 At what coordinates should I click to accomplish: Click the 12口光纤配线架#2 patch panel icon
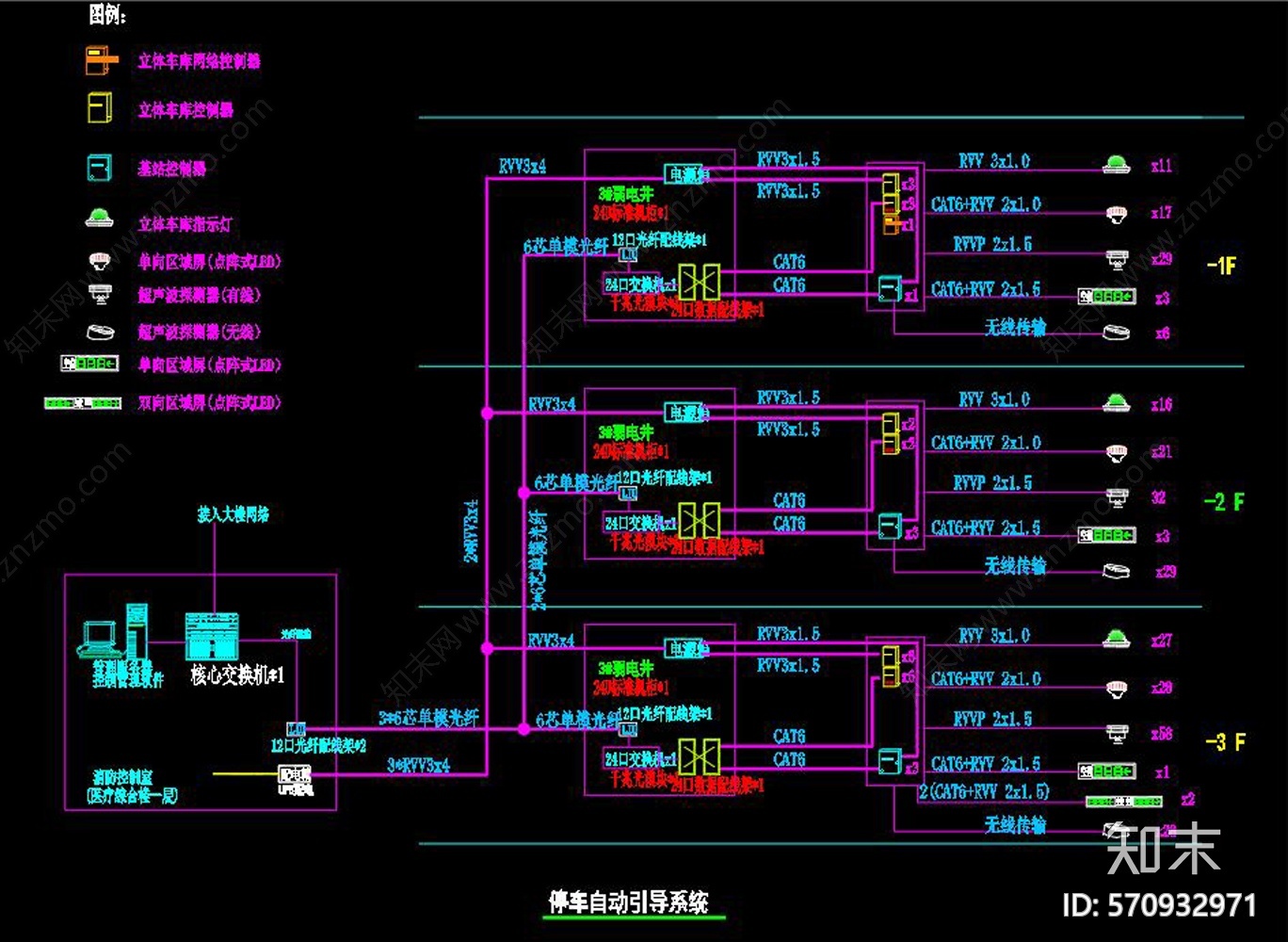[295, 727]
